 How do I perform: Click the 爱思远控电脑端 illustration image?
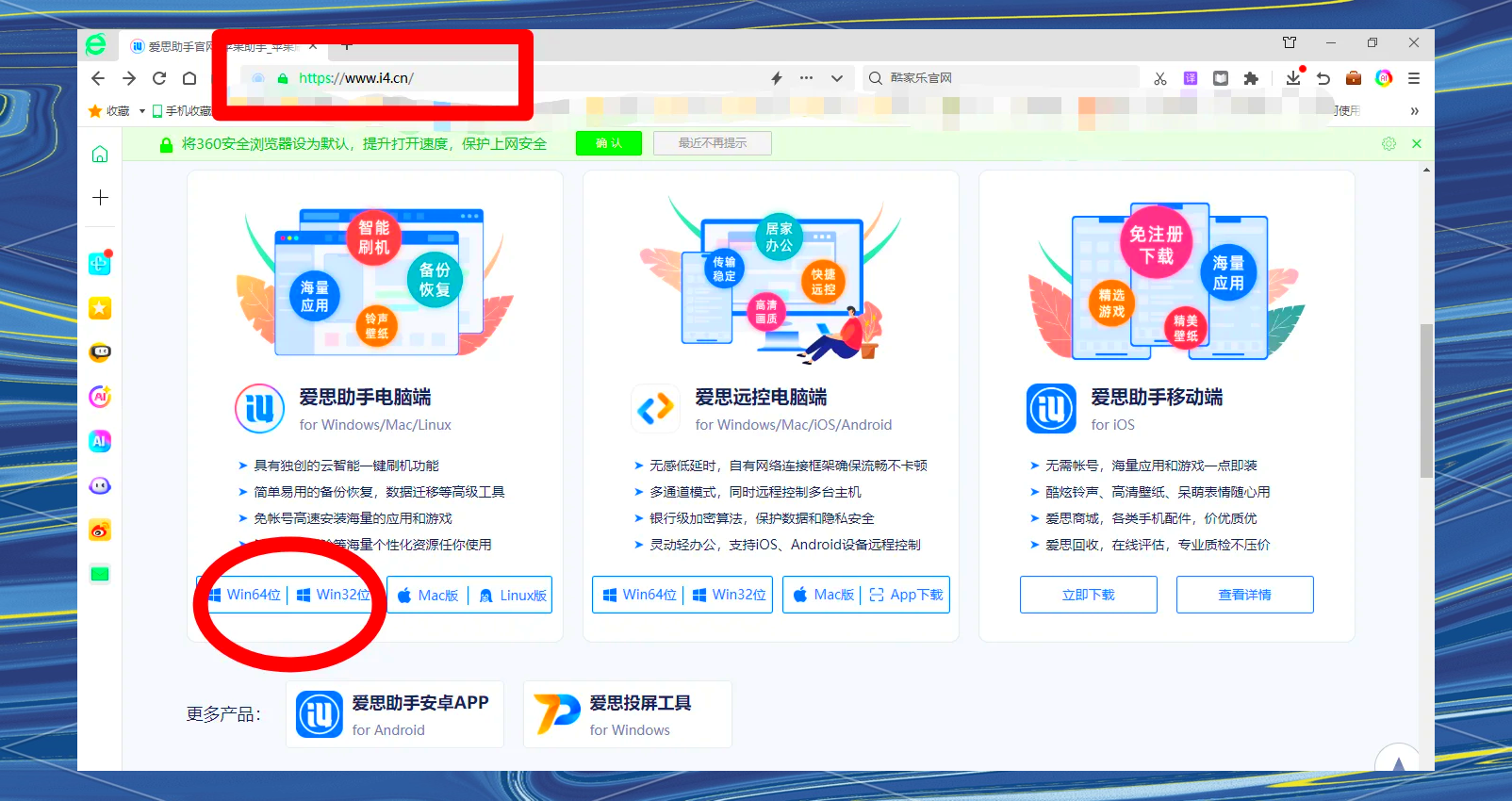pyautogui.click(x=771, y=281)
